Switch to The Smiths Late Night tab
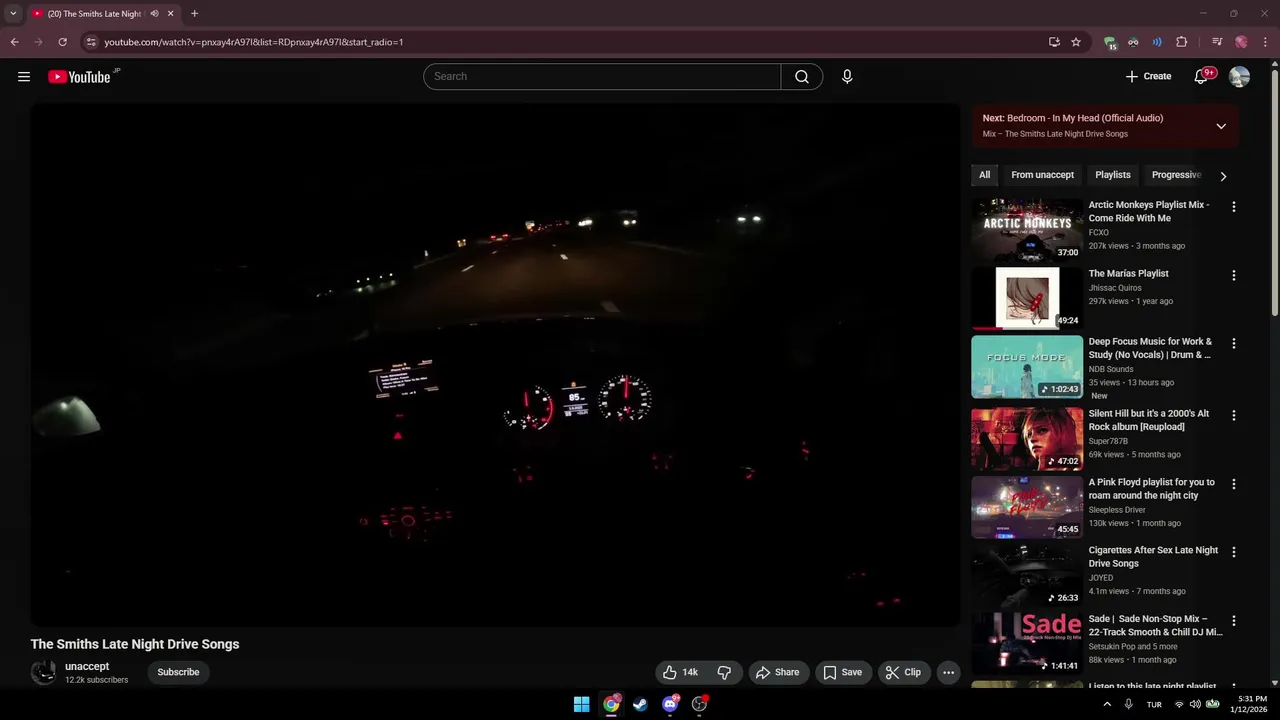 [95, 14]
